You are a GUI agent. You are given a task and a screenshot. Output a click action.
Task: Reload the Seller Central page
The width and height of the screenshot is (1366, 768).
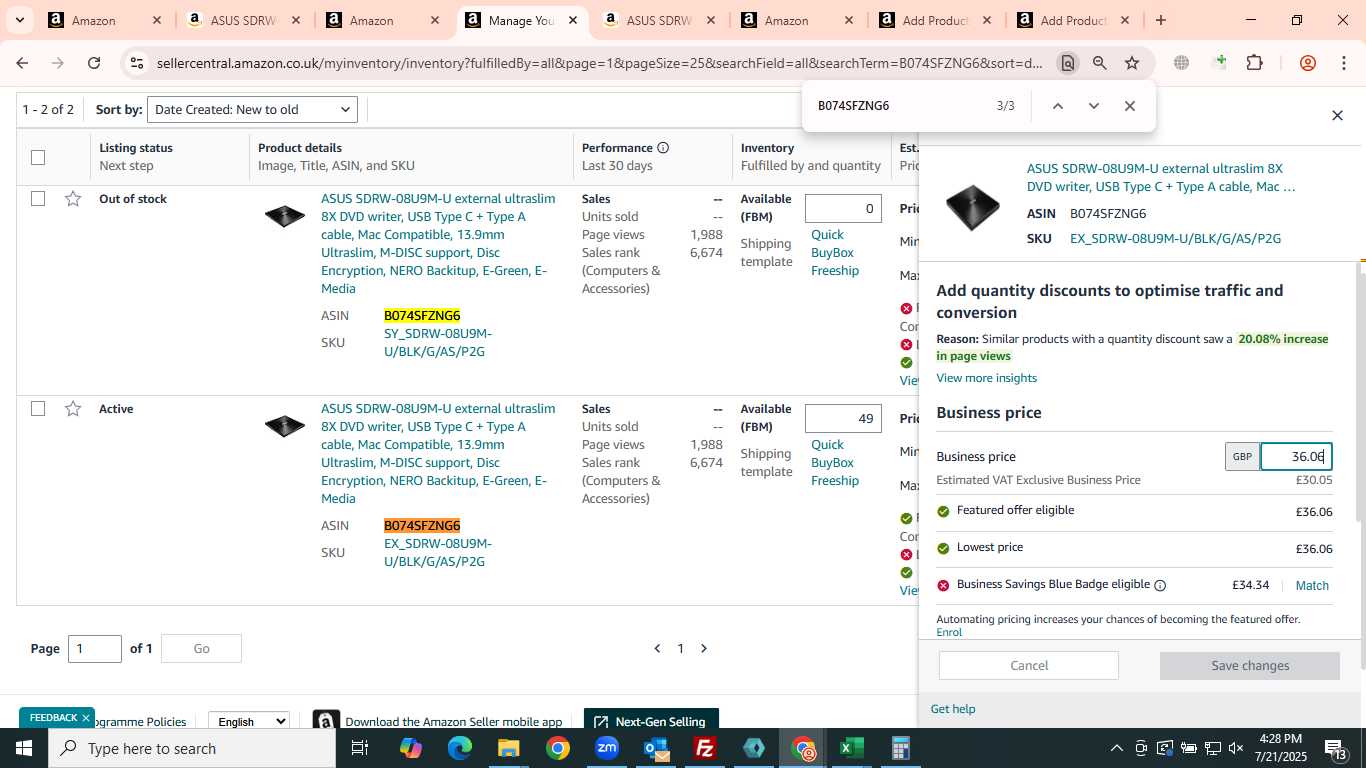pos(94,63)
